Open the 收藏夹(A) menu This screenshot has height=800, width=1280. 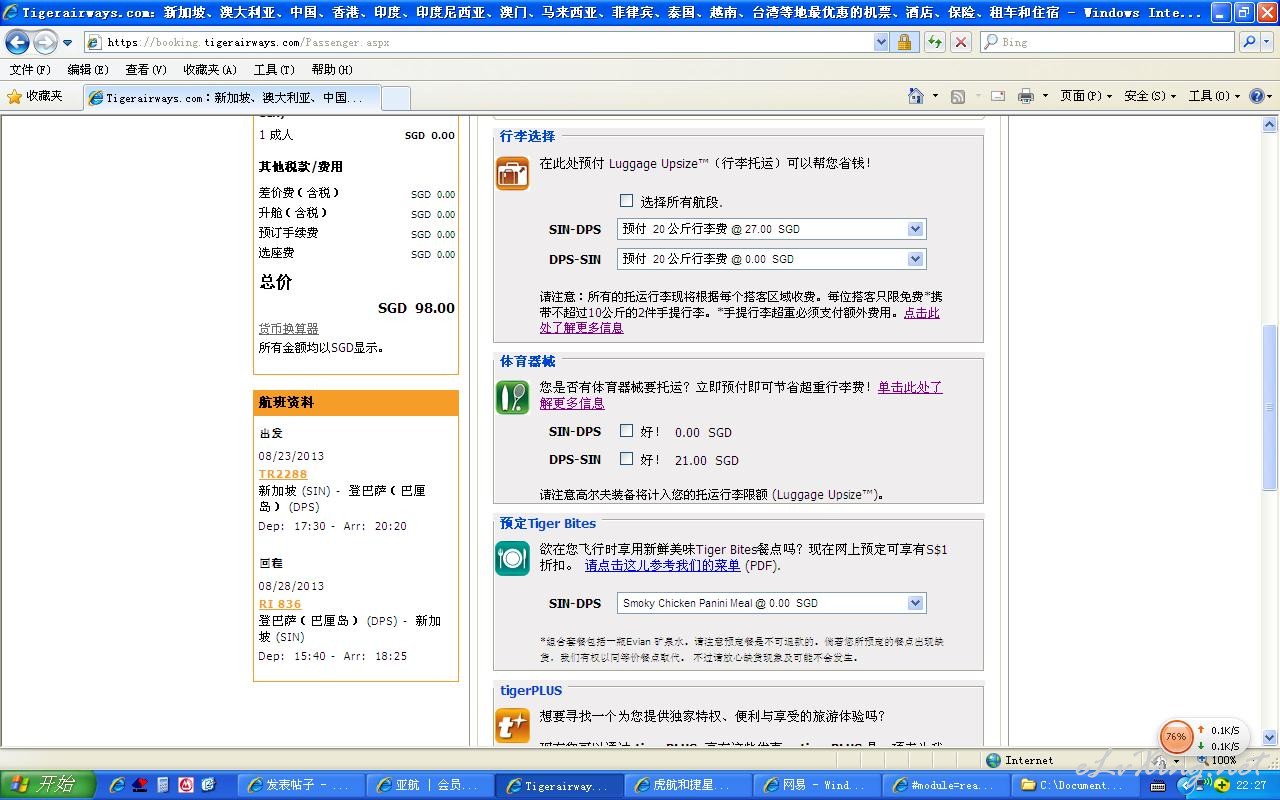point(210,70)
